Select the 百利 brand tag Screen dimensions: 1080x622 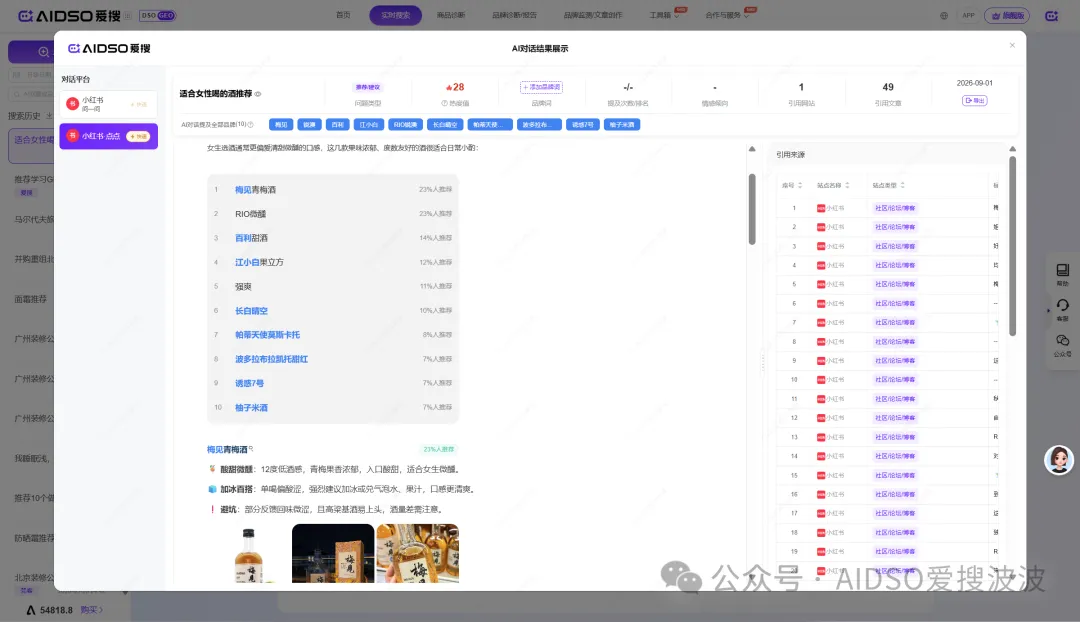[338, 125]
